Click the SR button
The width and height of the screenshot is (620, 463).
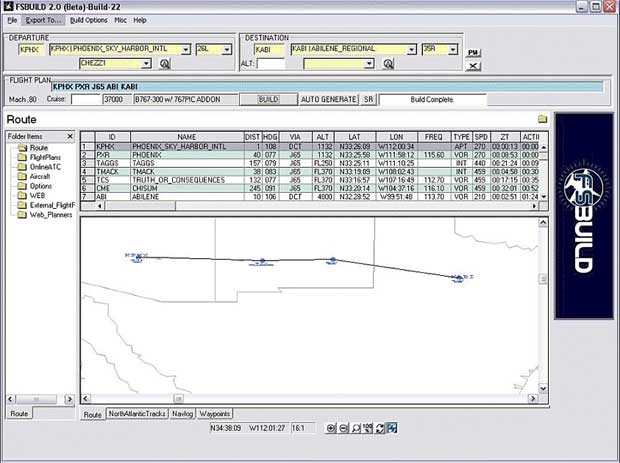pos(368,100)
